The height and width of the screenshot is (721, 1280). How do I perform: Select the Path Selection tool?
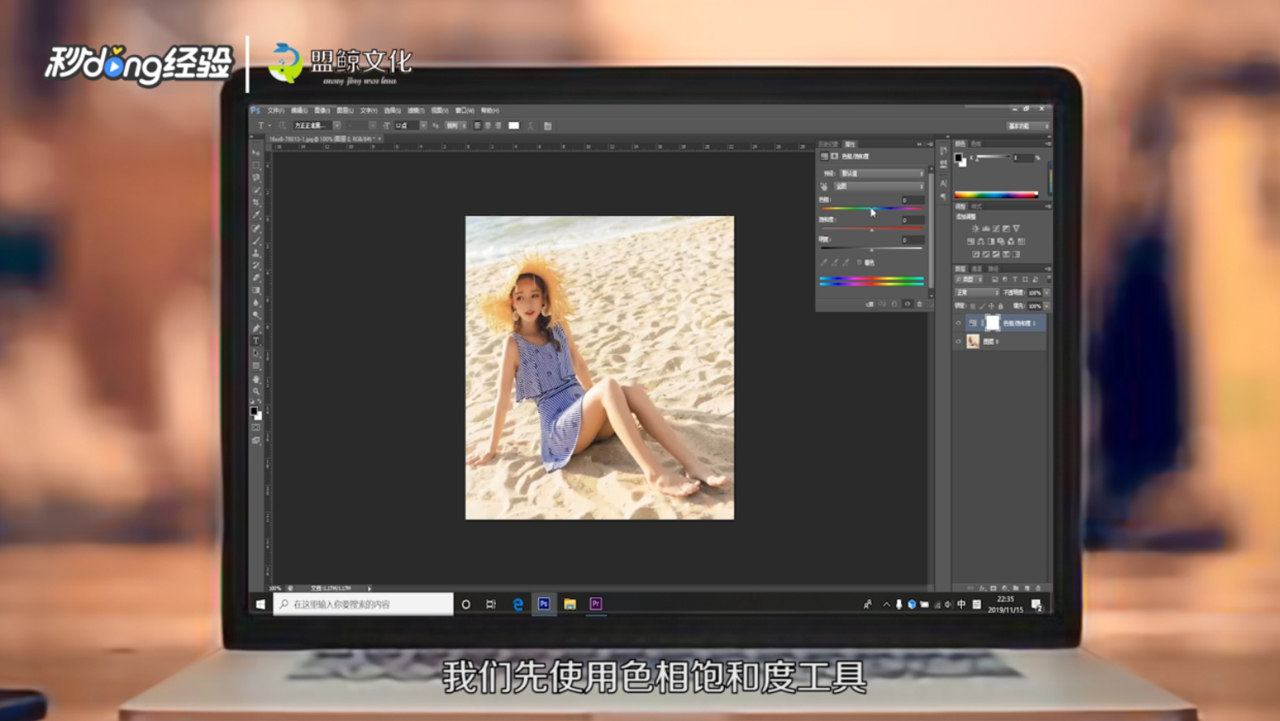pyautogui.click(x=256, y=353)
